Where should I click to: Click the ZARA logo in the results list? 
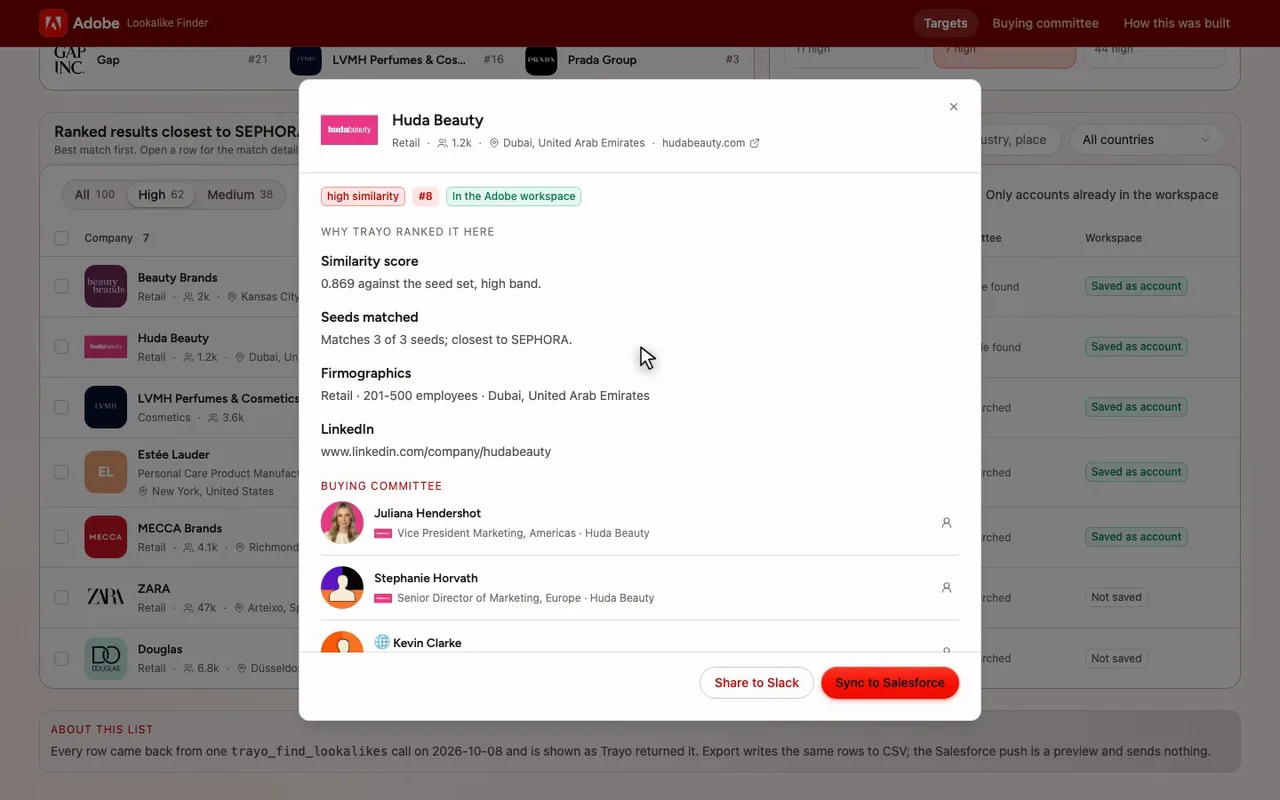click(105, 597)
